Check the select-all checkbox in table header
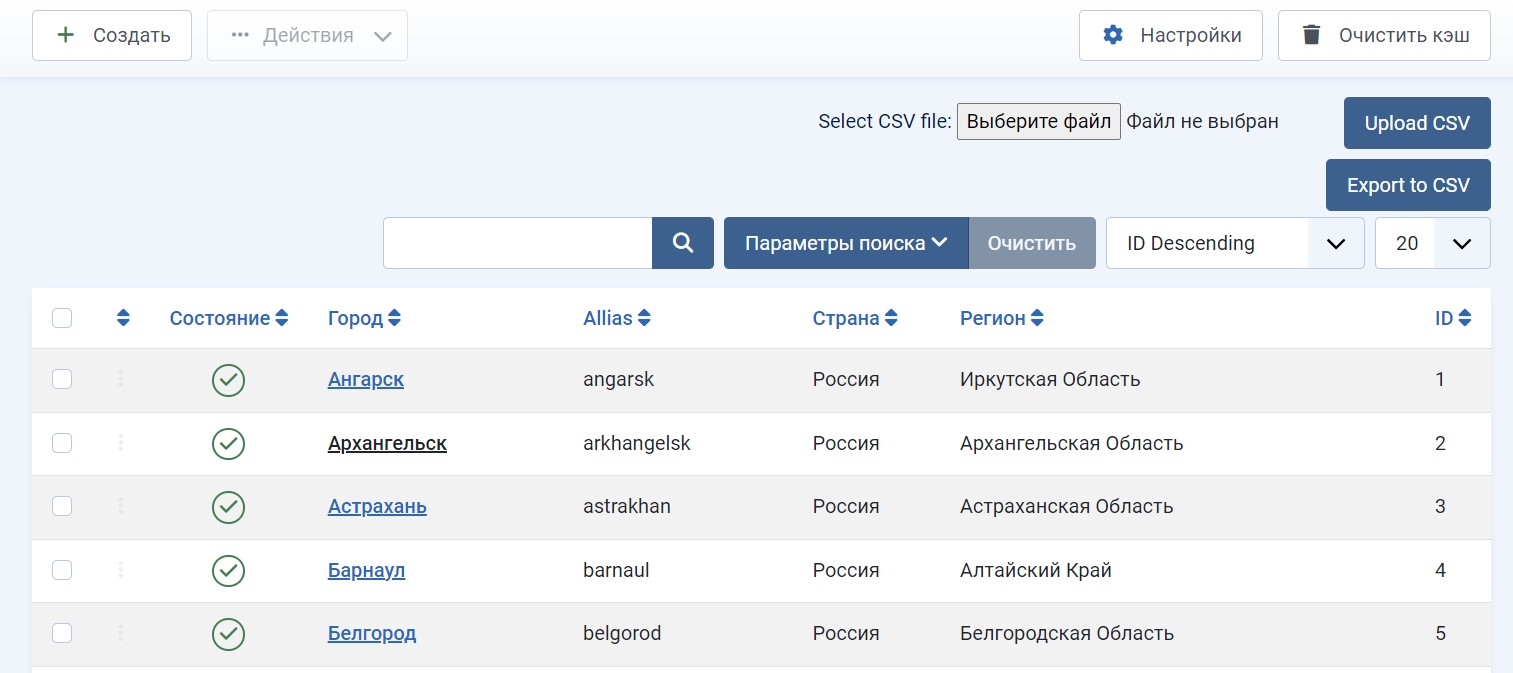1513x673 pixels. [62, 318]
